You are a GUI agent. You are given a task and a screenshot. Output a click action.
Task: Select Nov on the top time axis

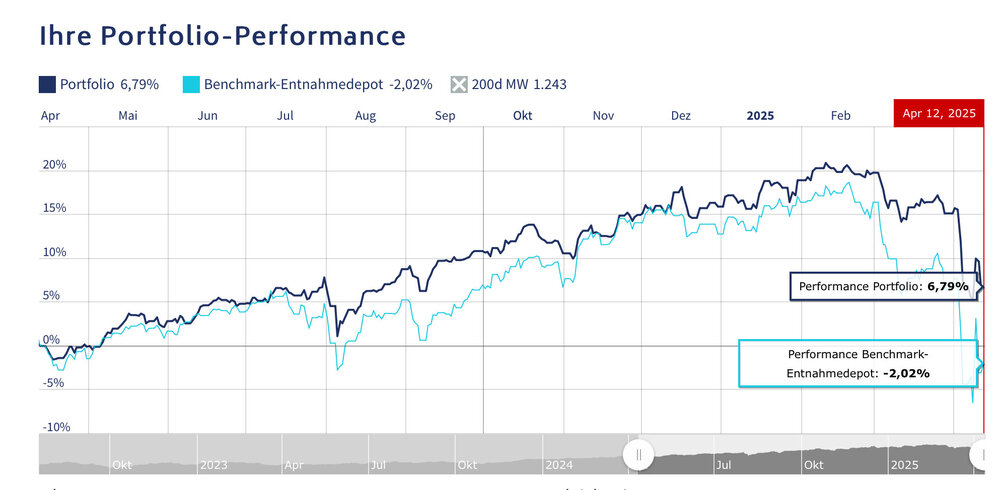(x=602, y=116)
